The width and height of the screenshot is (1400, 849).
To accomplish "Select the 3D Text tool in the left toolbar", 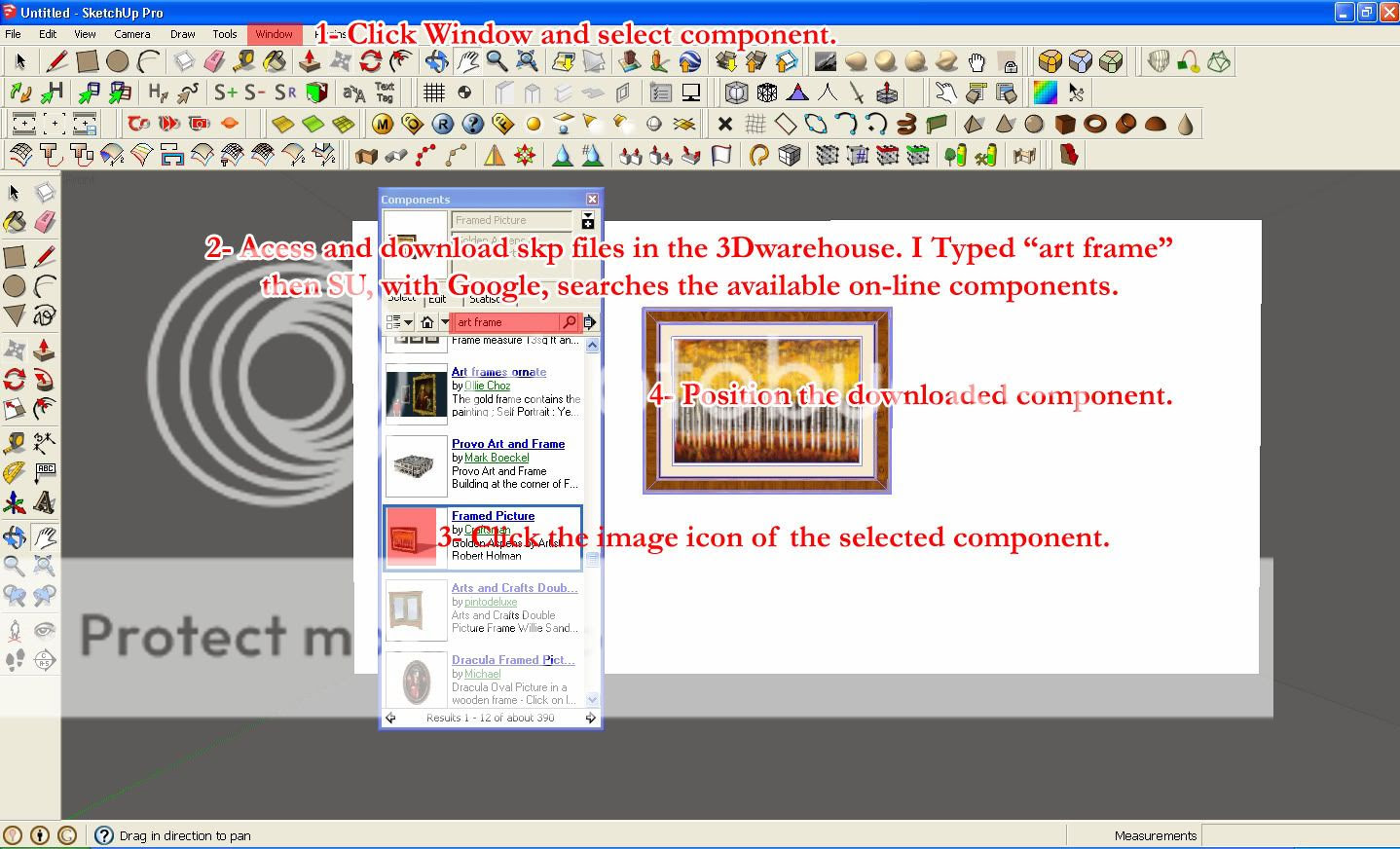I will (45, 503).
